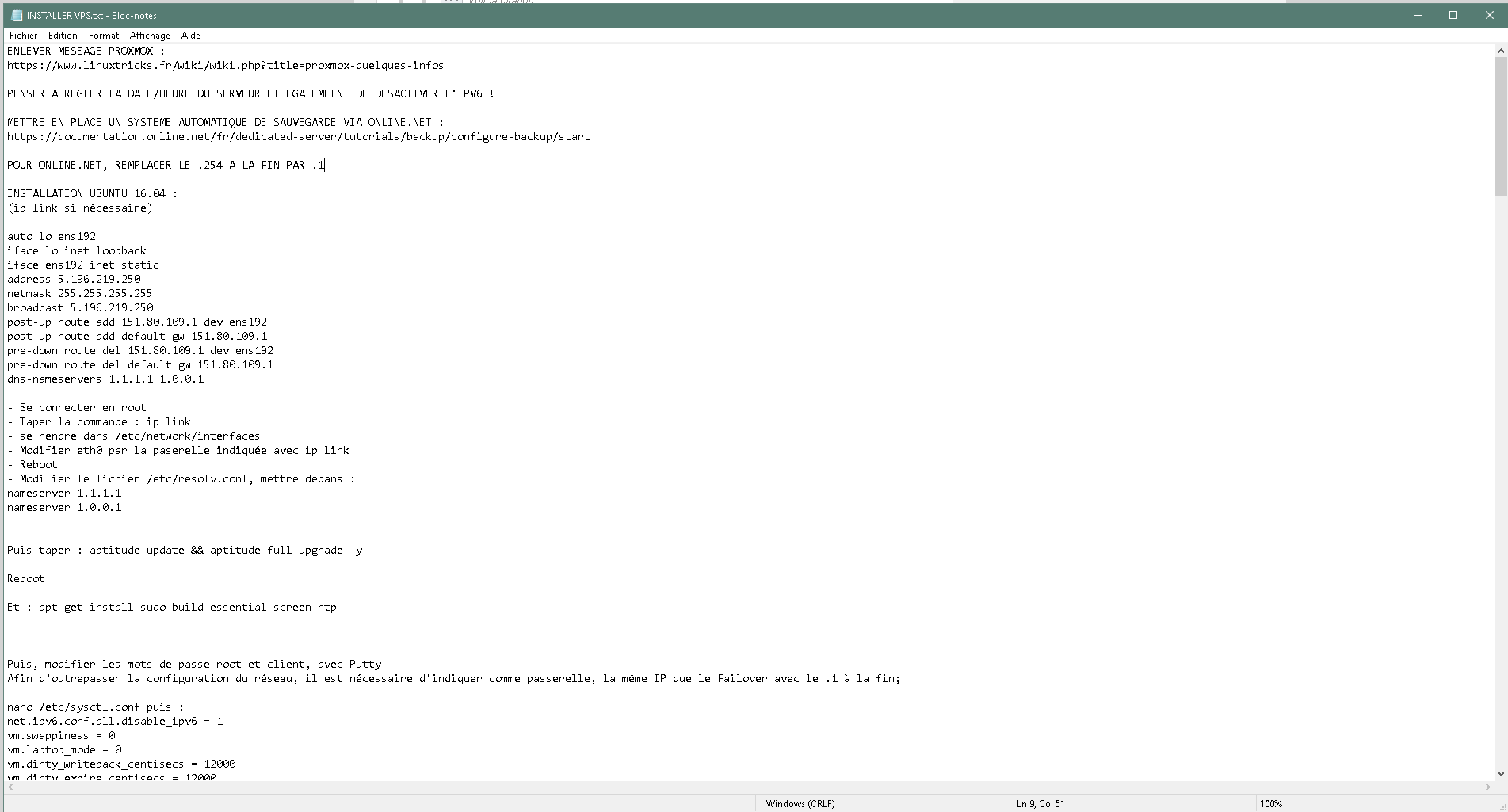Click 'post-up route add default gw' line
The image size is (1508, 812).
[137, 337]
